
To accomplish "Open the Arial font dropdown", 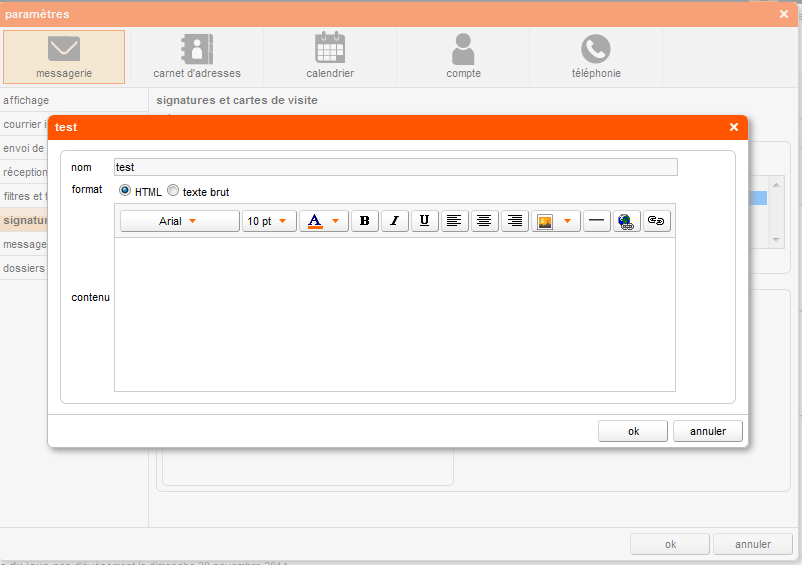I will 180,221.
